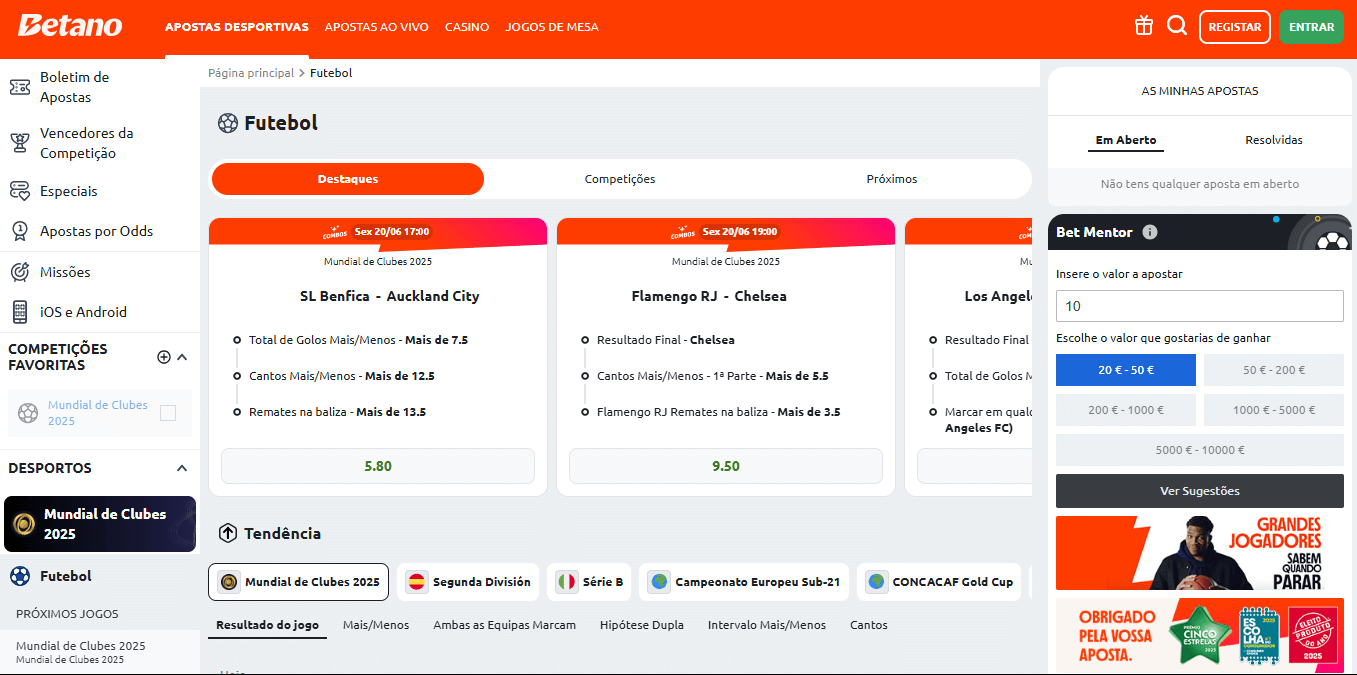Select the 200 € - 1000 € win range
The height and width of the screenshot is (675, 1357).
point(1126,410)
